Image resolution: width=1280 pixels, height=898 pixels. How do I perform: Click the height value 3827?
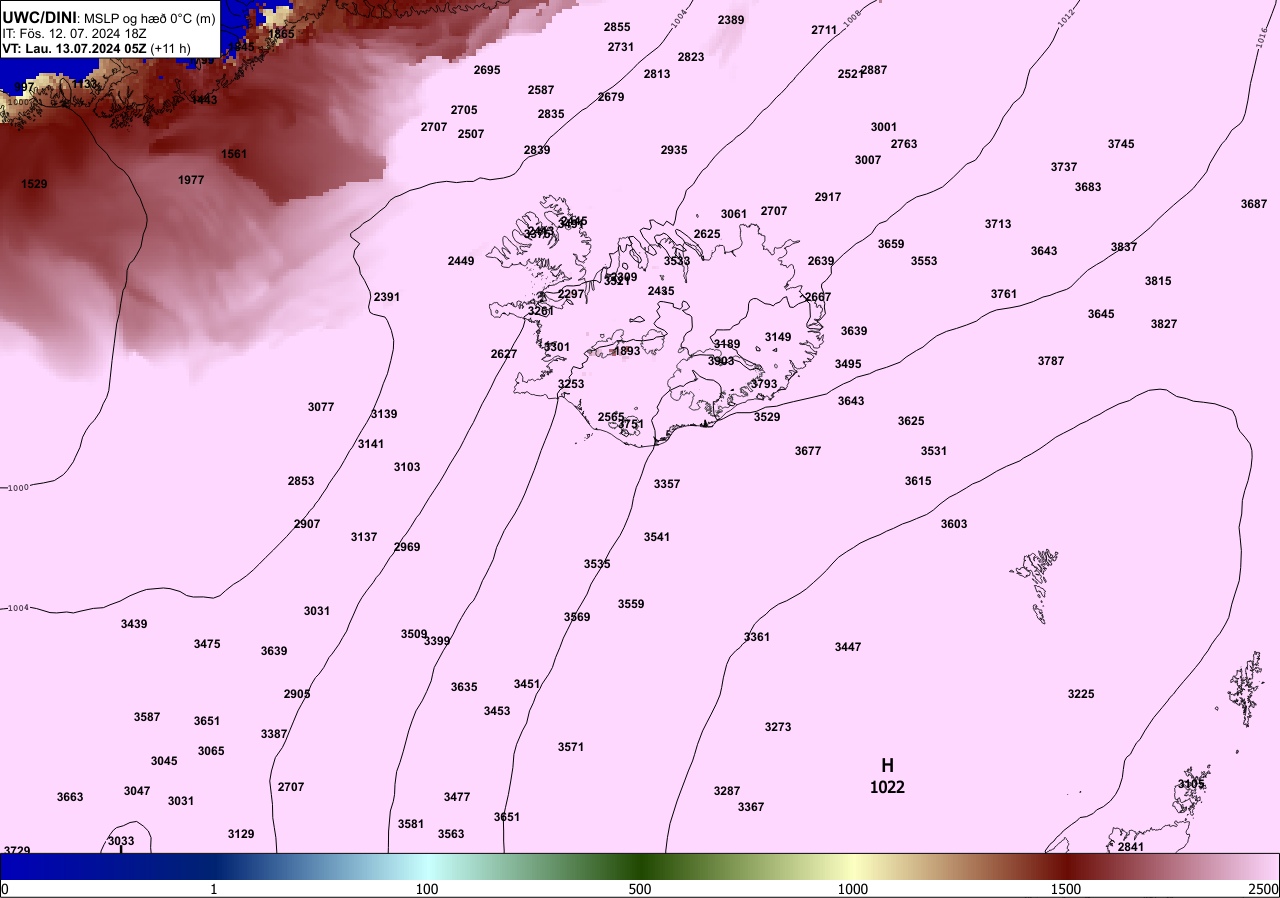(x=1164, y=324)
